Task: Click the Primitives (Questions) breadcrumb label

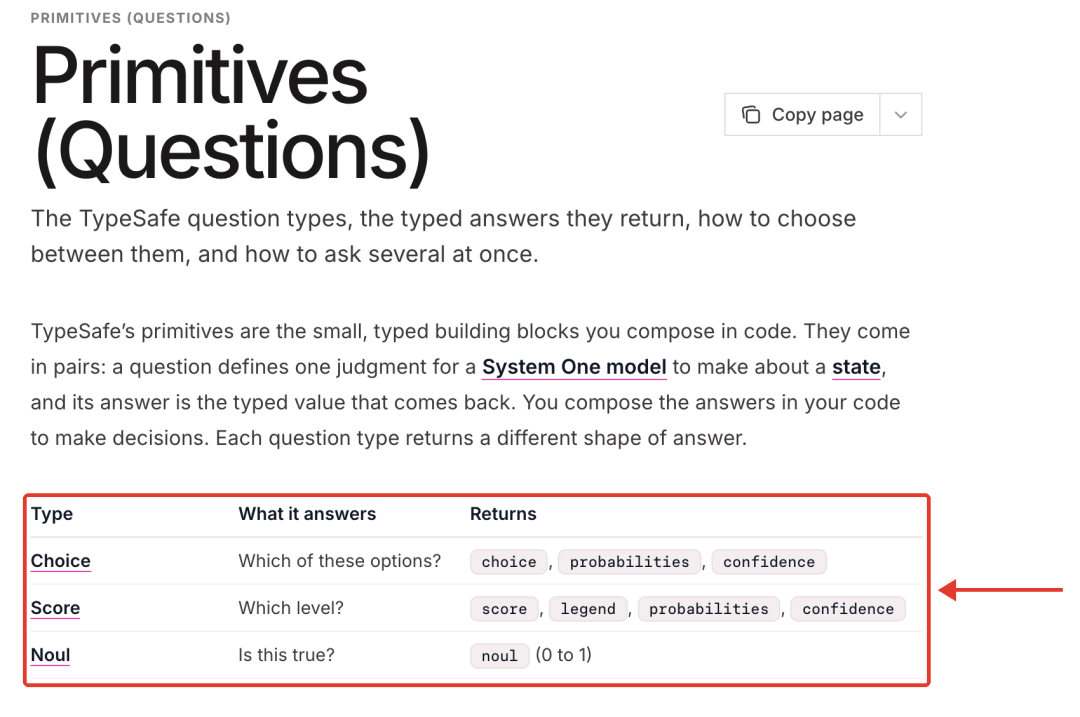Action: click(x=130, y=18)
